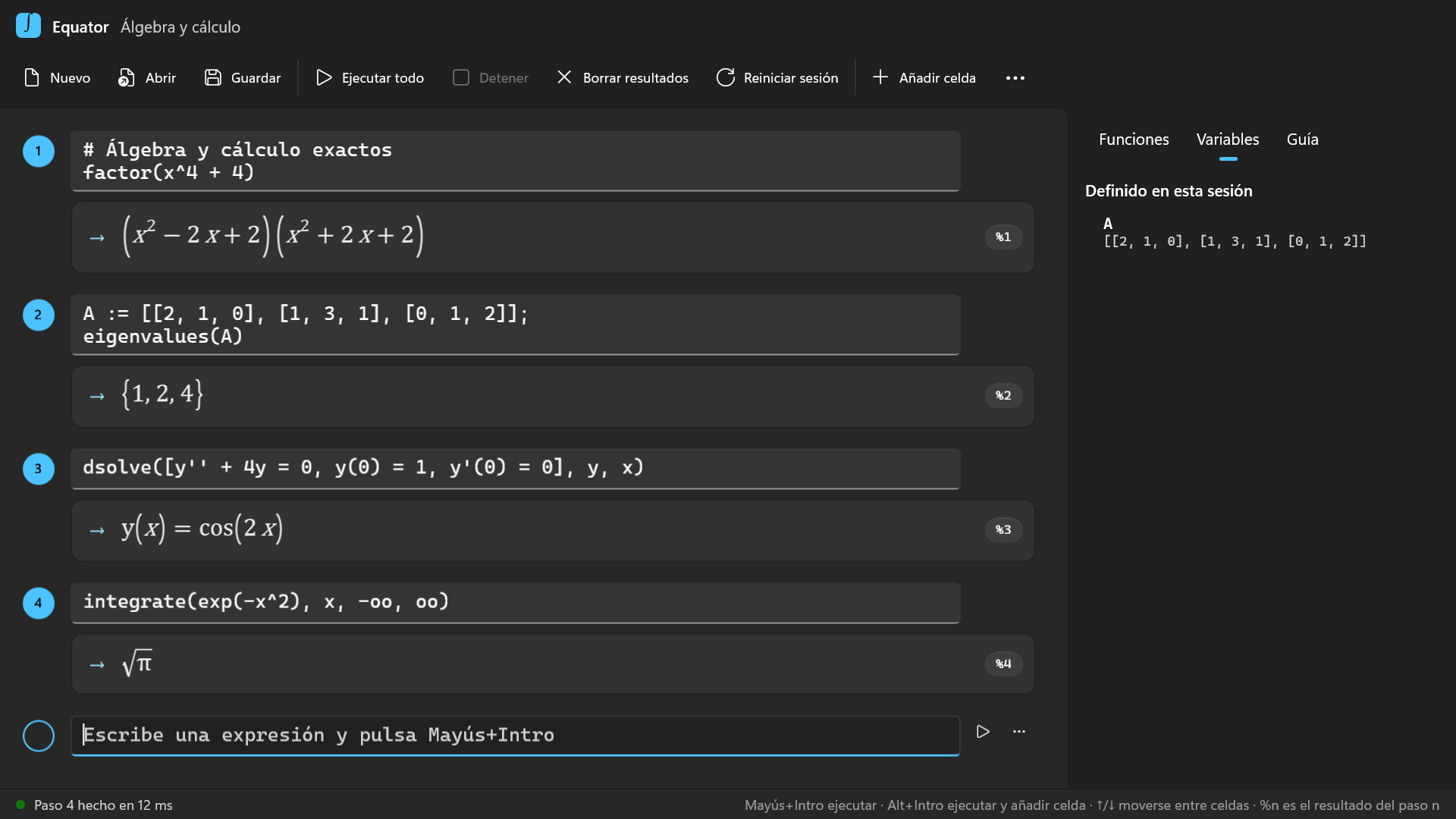This screenshot has height=819, width=1456.
Task: Switch to the Funciones tab
Action: pos(1134,140)
